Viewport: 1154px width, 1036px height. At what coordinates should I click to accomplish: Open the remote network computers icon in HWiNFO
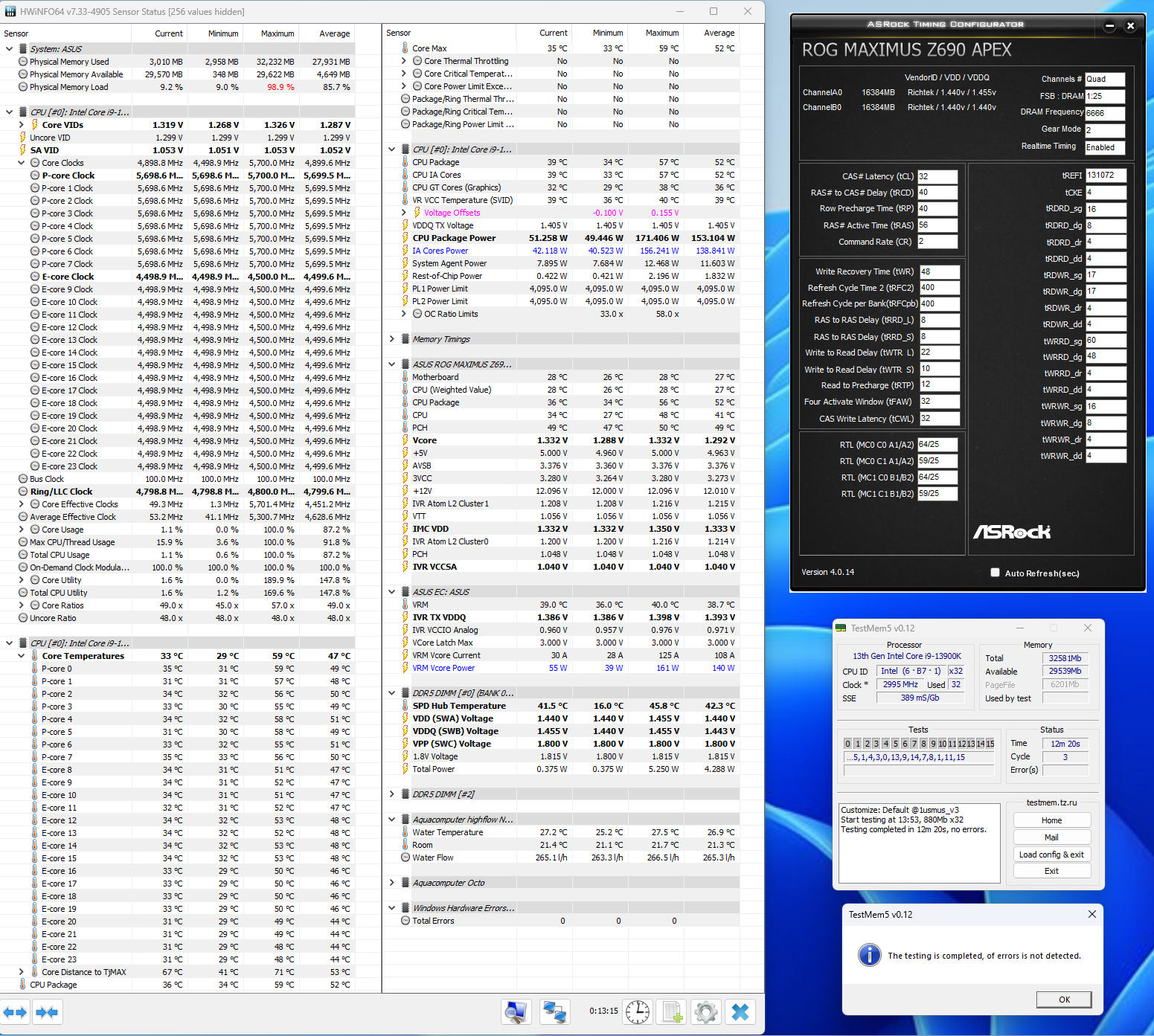(554, 1011)
